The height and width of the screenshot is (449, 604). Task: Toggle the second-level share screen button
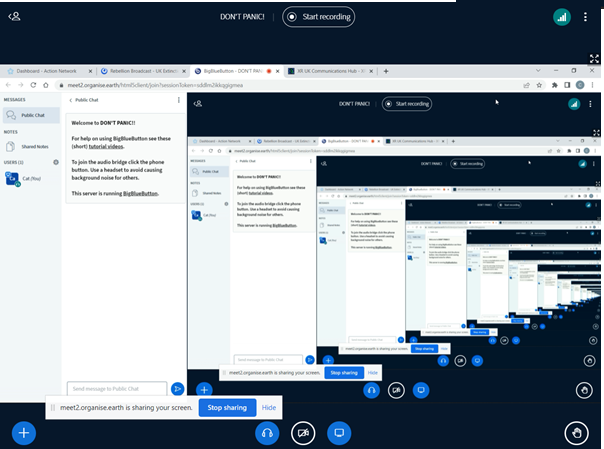click(x=421, y=390)
